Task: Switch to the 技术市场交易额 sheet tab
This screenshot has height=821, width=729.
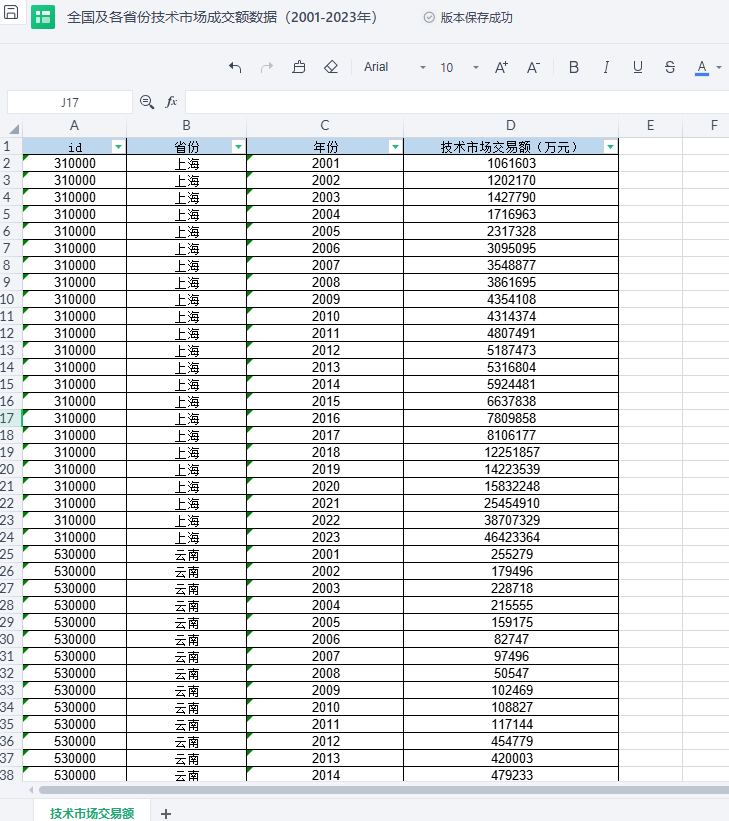Action: click(x=92, y=813)
